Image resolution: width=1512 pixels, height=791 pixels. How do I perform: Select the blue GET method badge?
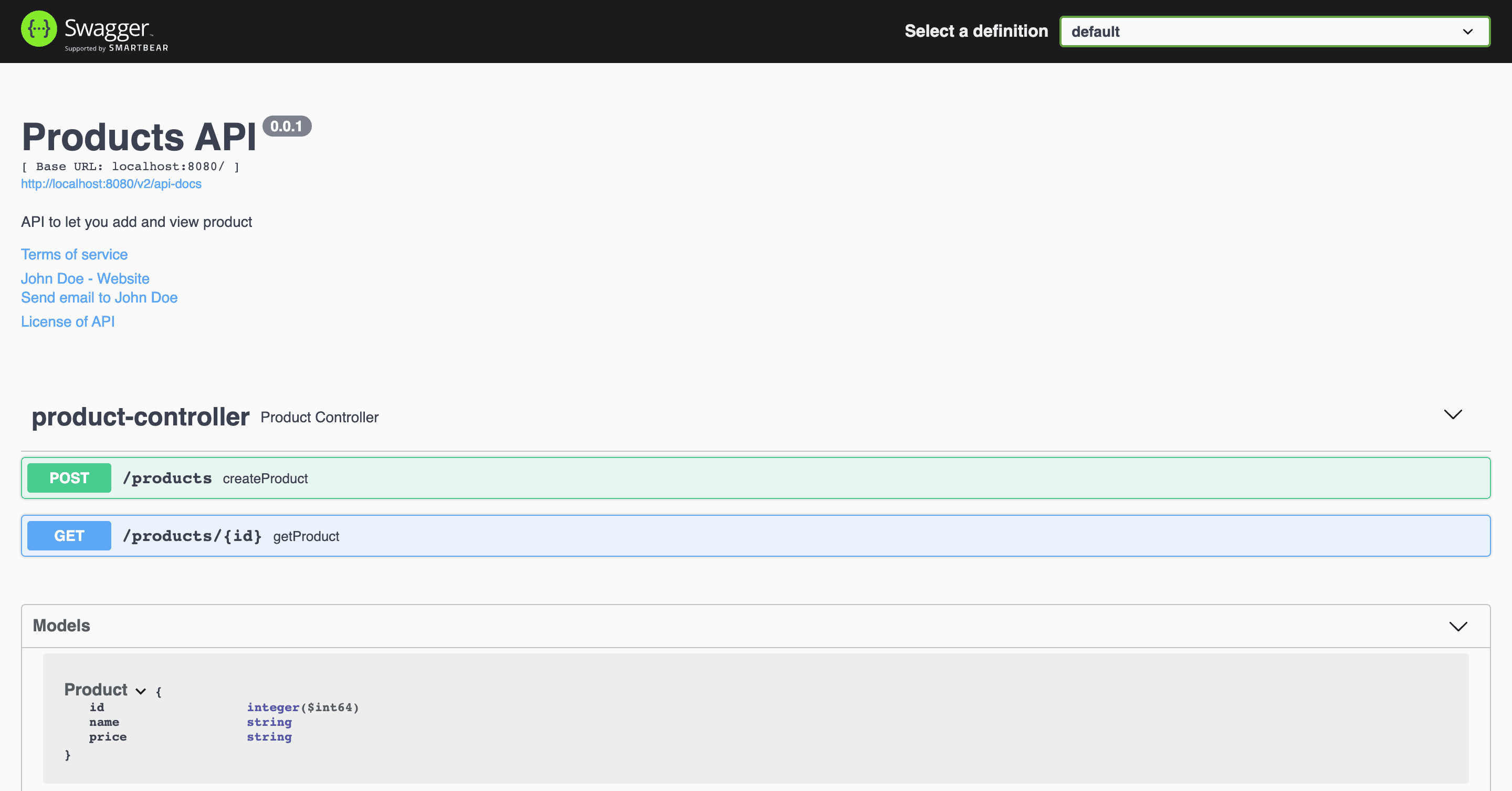pyautogui.click(x=69, y=535)
